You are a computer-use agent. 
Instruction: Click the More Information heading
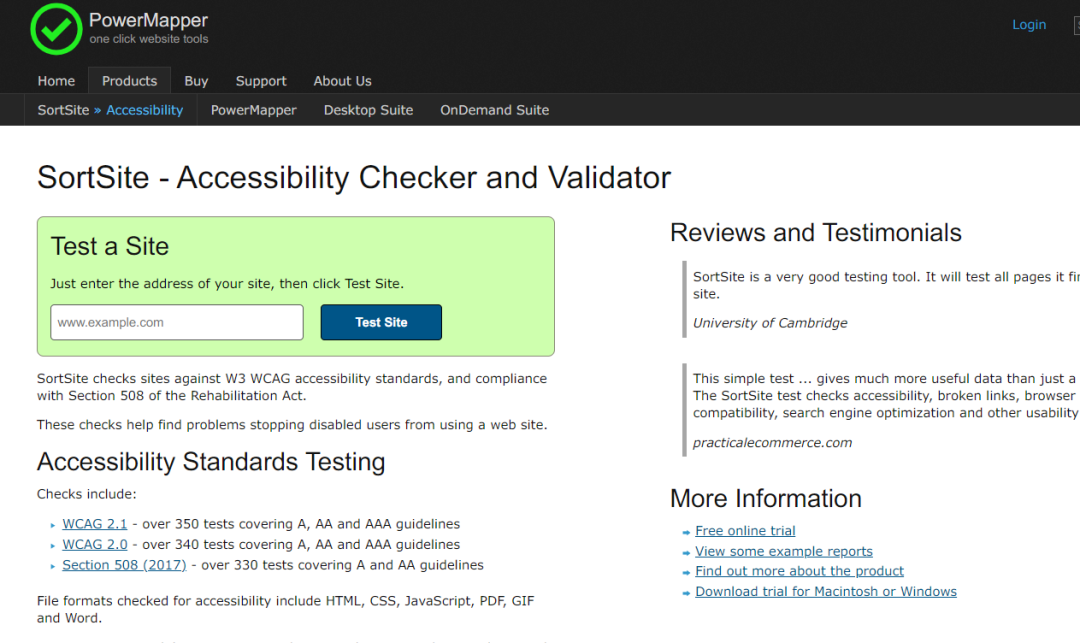tap(766, 498)
